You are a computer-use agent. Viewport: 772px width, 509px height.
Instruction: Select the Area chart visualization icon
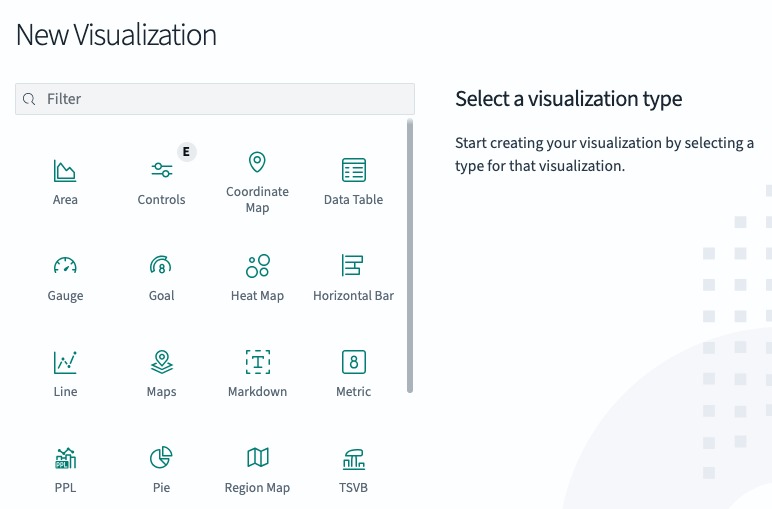(65, 170)
